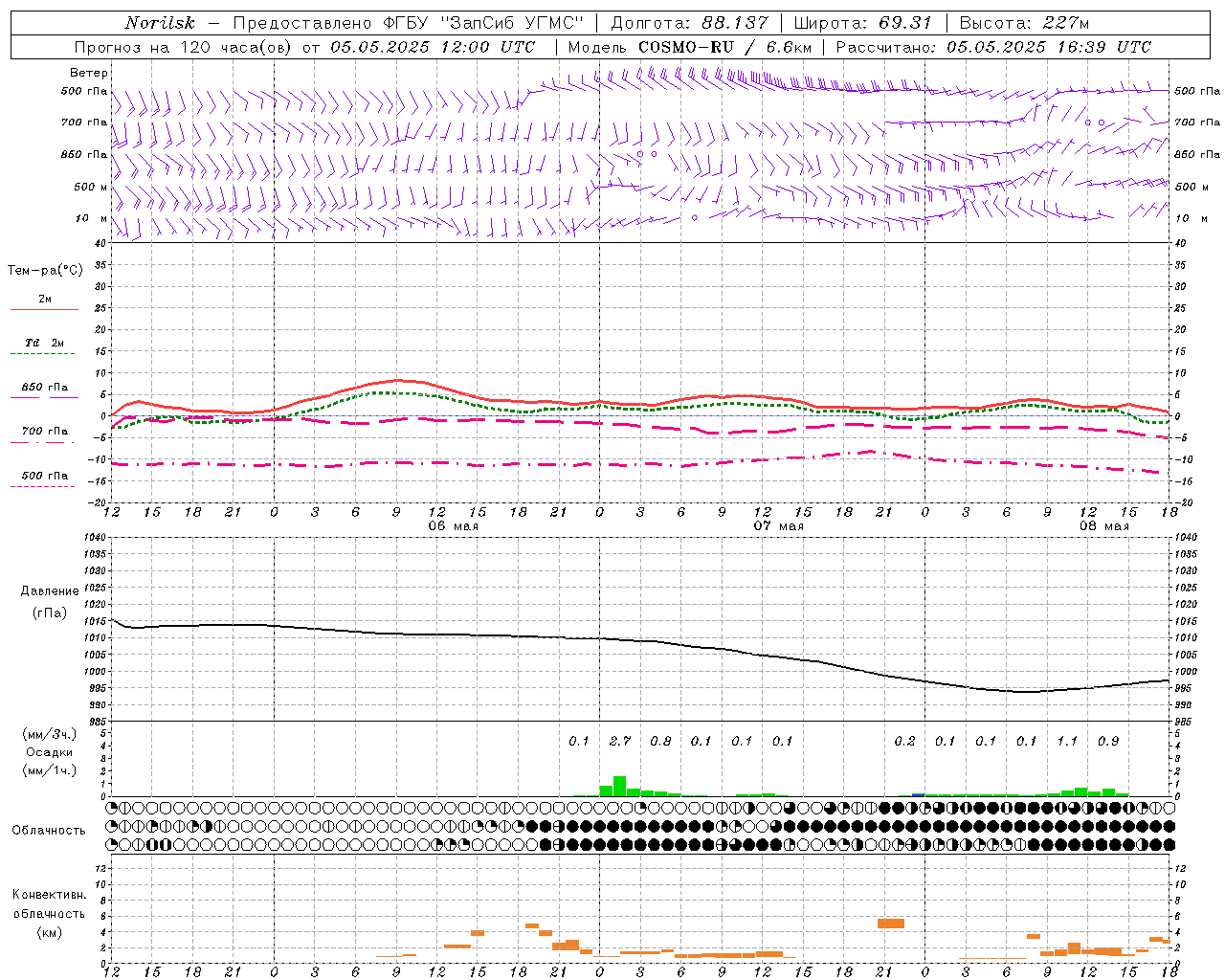
Task: Click the 500 гПа temperature legend entry
Action: click(x=45, y=475)
